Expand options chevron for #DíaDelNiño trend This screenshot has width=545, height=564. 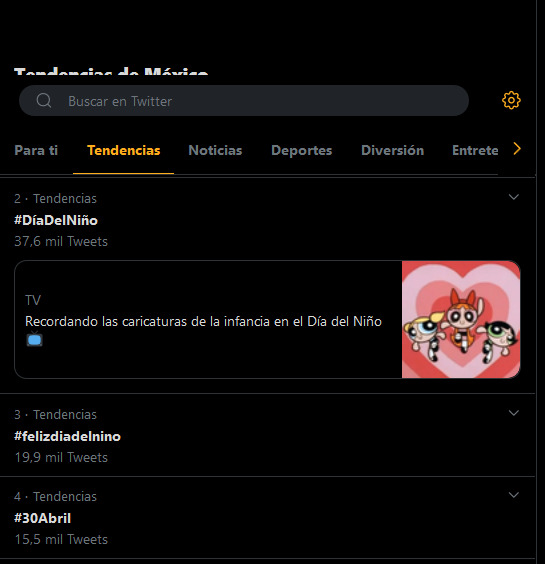coord(514,197)
